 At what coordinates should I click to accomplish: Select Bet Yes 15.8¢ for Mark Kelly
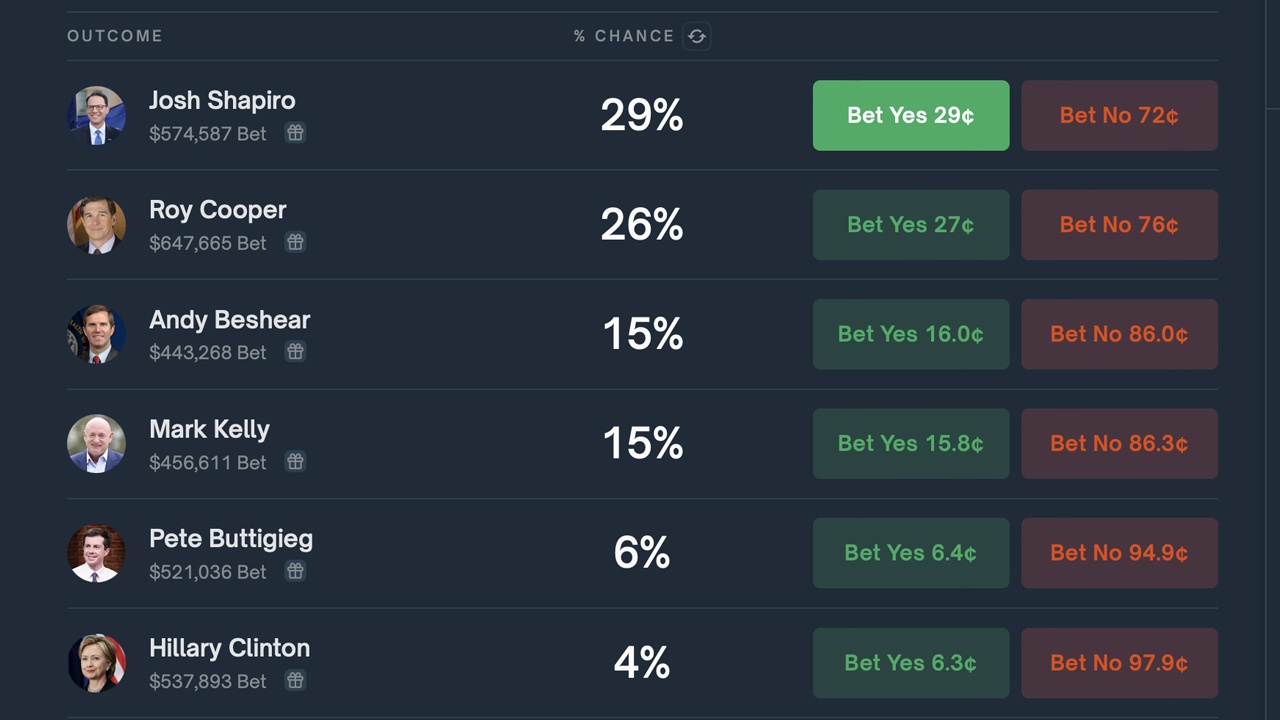[x=910, y=443]
